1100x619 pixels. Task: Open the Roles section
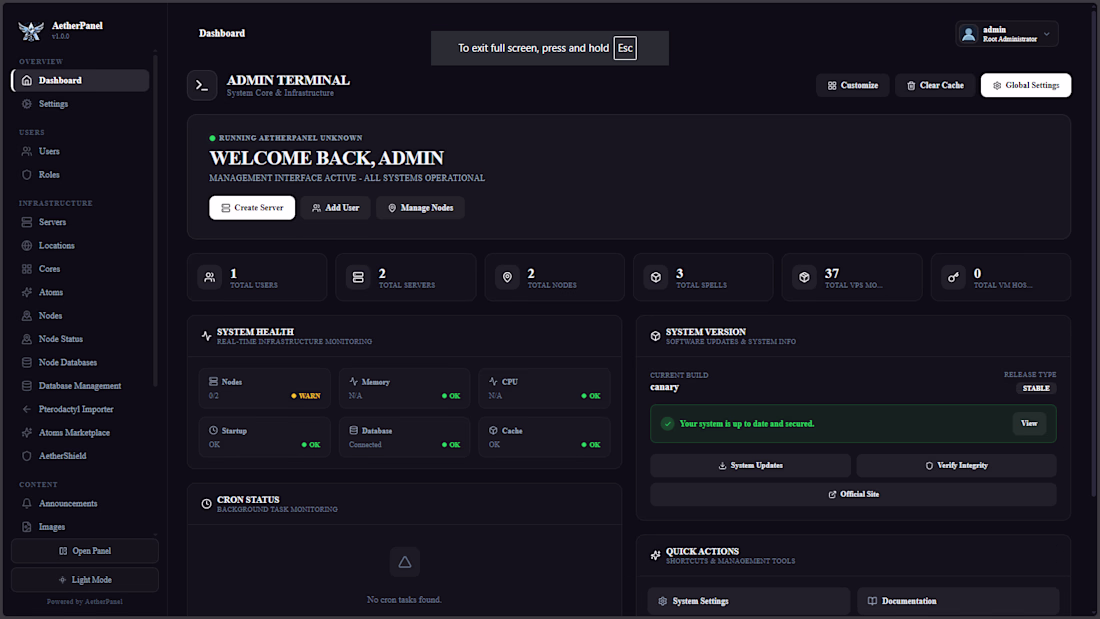coord(80,175)
